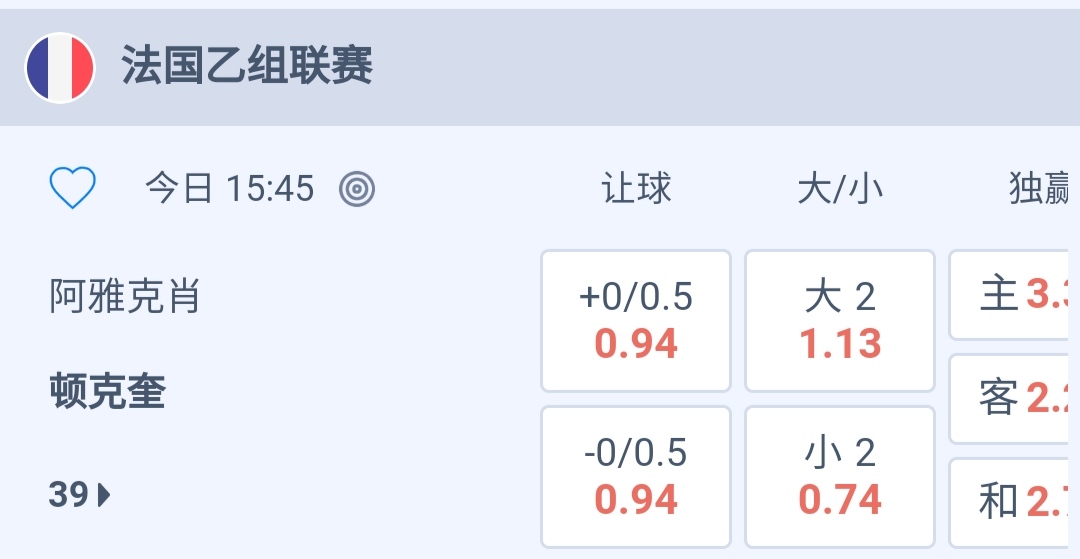
Task: Select the 独赢 column header
Action: 1040,188
